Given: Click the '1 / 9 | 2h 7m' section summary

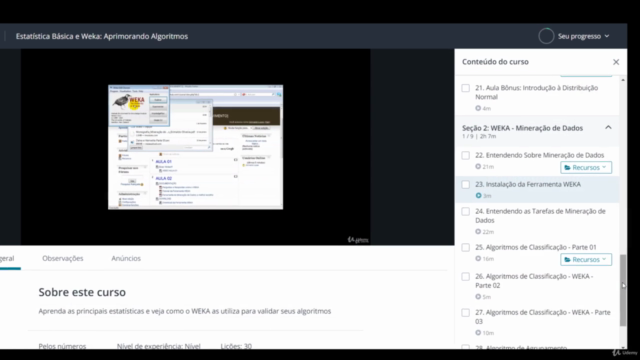Looking at the screenshot, I should [479, 136].
